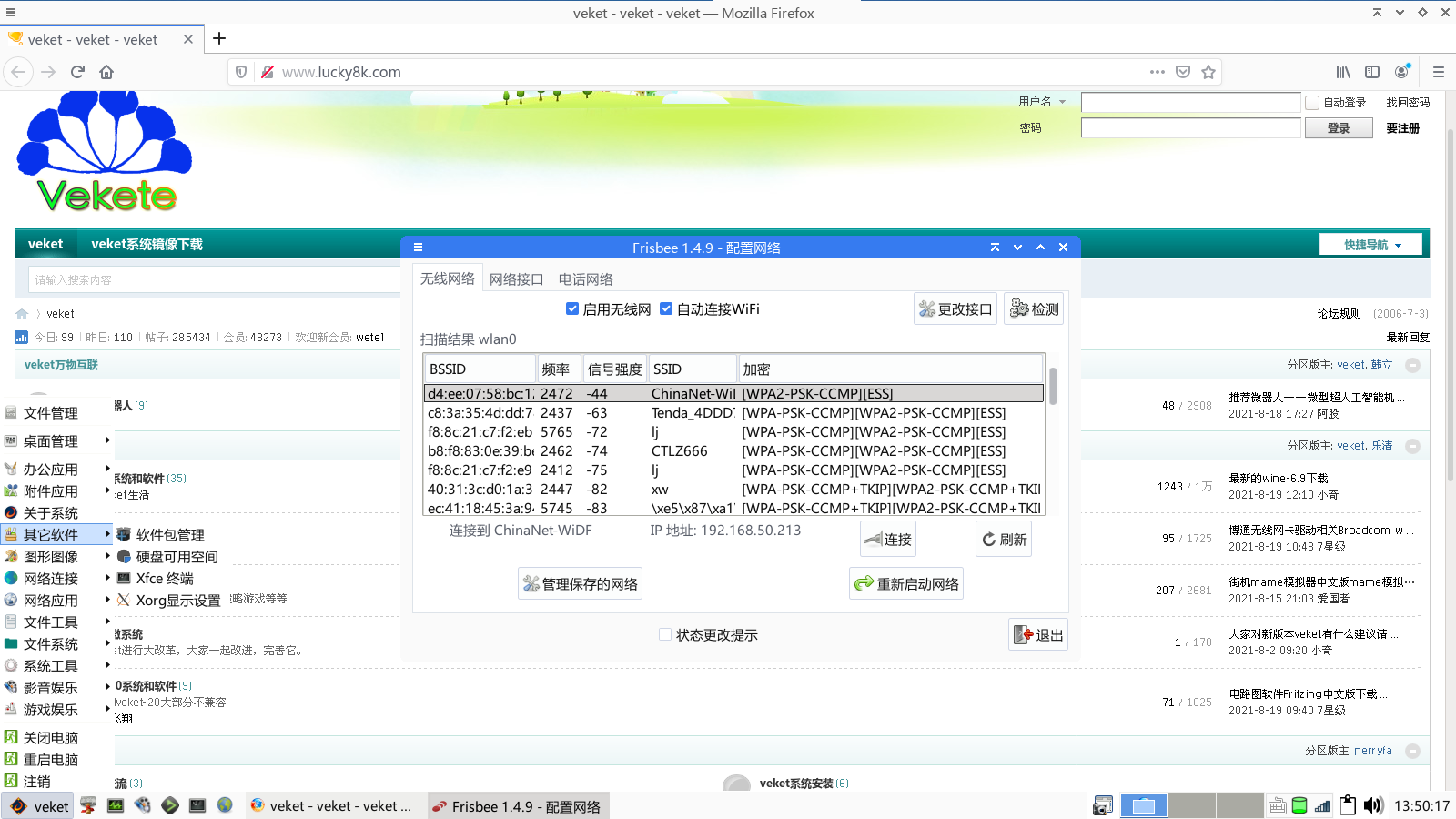Enable the 状态更改提示 checkbox
This screenshot has width=1456, height=819.
[665, 635]
